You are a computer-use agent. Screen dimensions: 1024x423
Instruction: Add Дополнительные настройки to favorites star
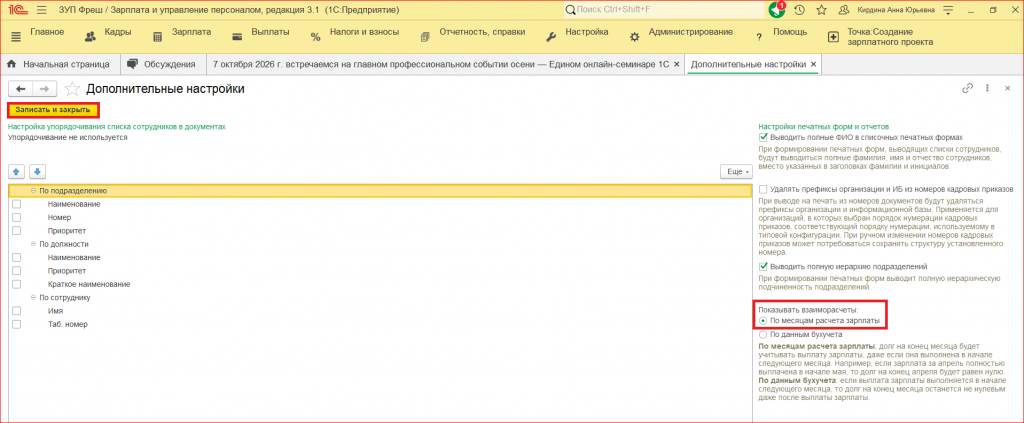coord(72,89)
